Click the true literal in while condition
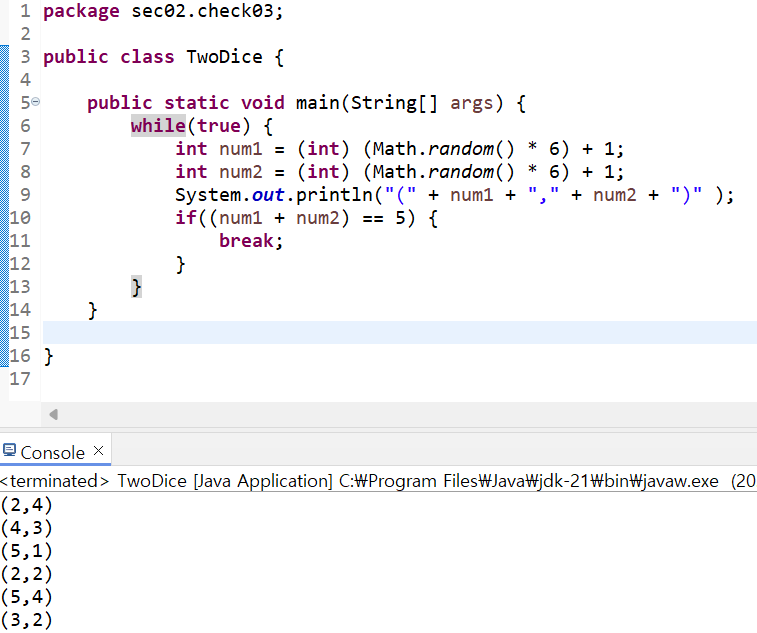This screenshot has height=633, width=757. [219, 126]
